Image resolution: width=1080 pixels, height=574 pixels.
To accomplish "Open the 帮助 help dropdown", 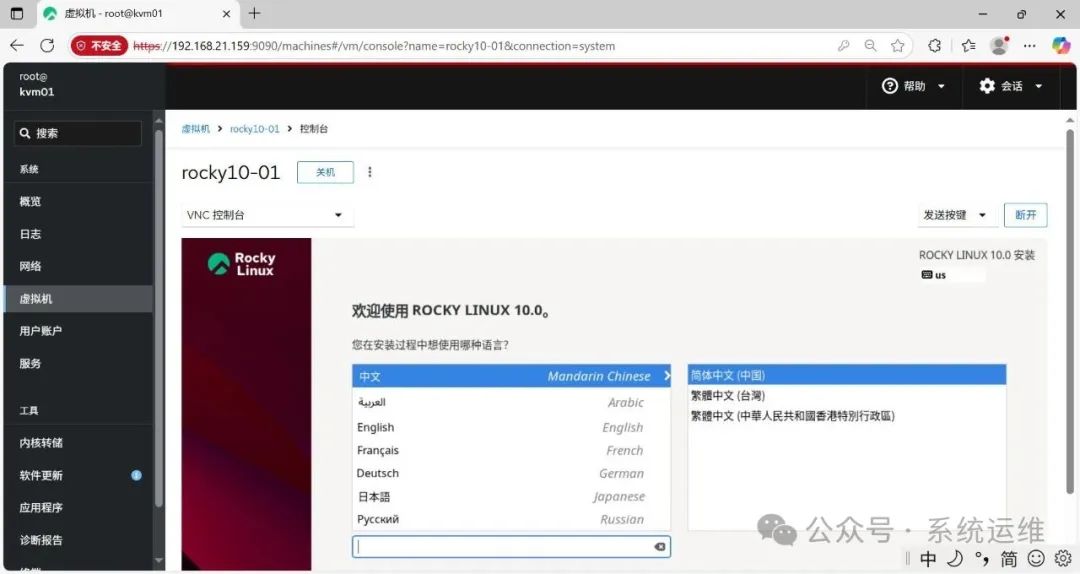I will pos(913,85).
